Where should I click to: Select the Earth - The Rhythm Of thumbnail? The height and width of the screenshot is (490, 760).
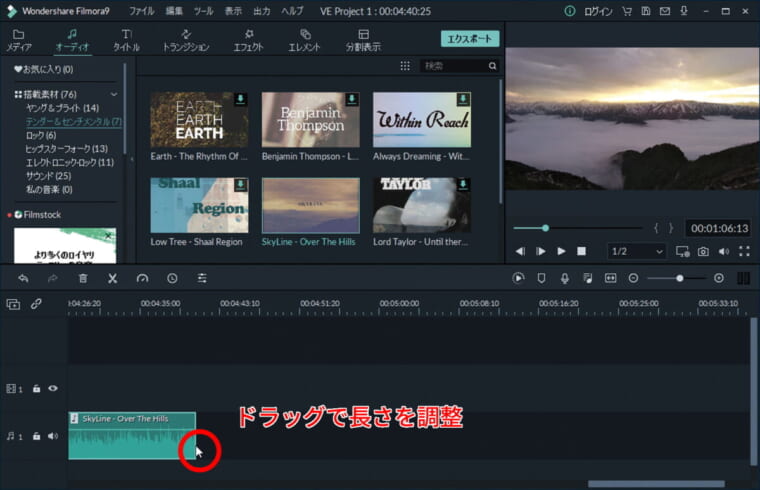point(199,120)
